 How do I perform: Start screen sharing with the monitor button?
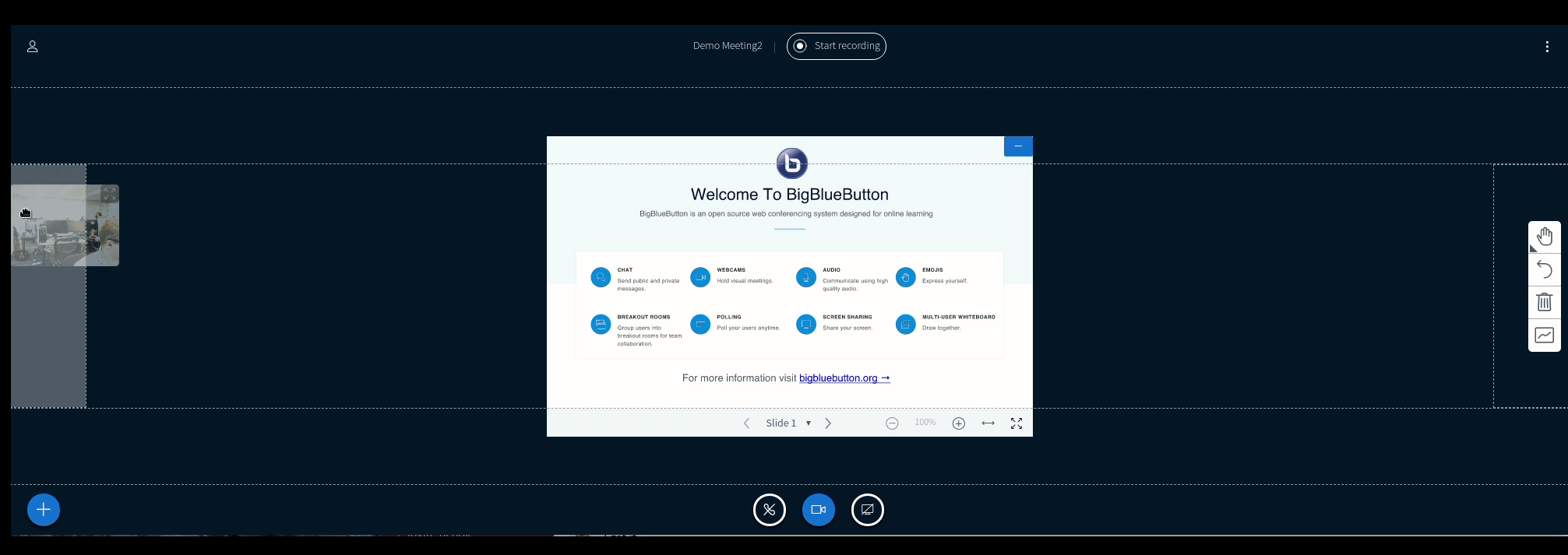point(868,510)
